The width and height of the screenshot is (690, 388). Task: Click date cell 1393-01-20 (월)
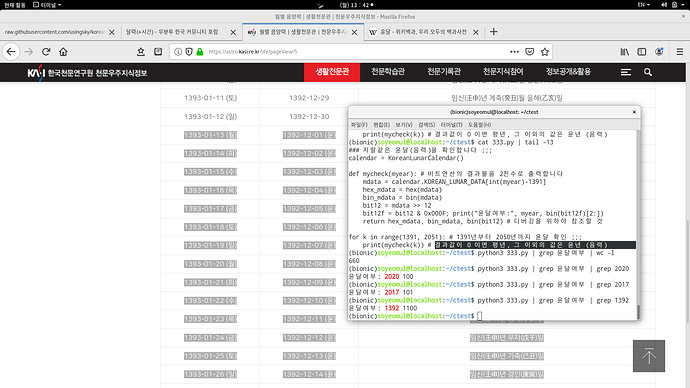(x=210, y=264)
